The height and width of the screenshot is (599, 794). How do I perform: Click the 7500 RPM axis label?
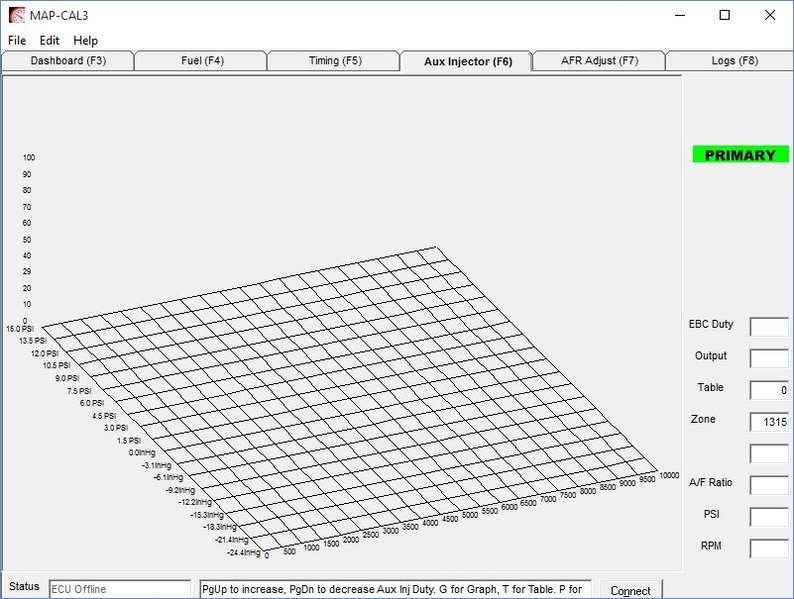click(x=568, y=495)
